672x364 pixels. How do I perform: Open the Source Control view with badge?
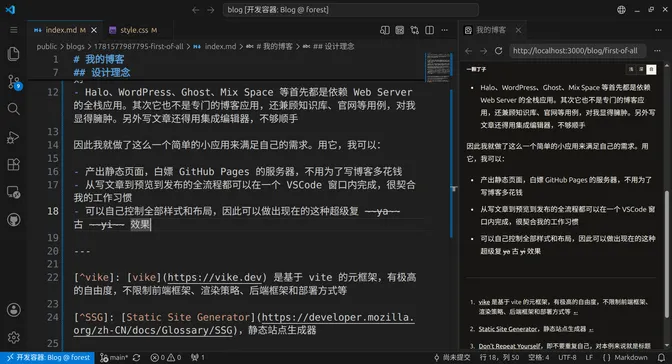point(13,81)
